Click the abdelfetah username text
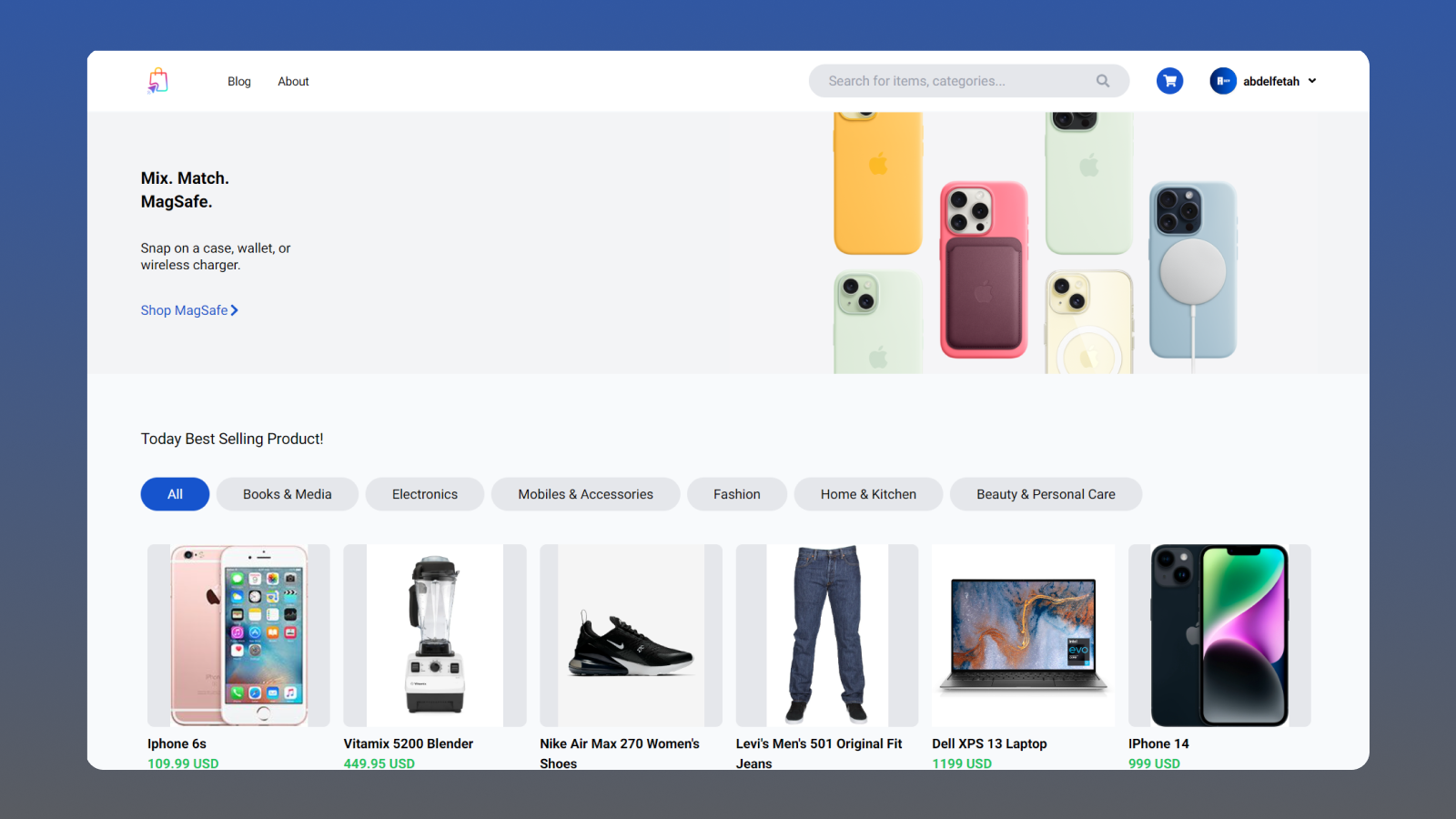This screenshot has width=1456, height=819. 1271,81
